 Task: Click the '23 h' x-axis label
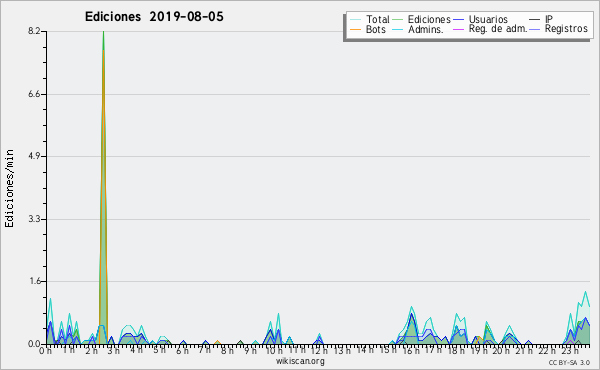569,351
